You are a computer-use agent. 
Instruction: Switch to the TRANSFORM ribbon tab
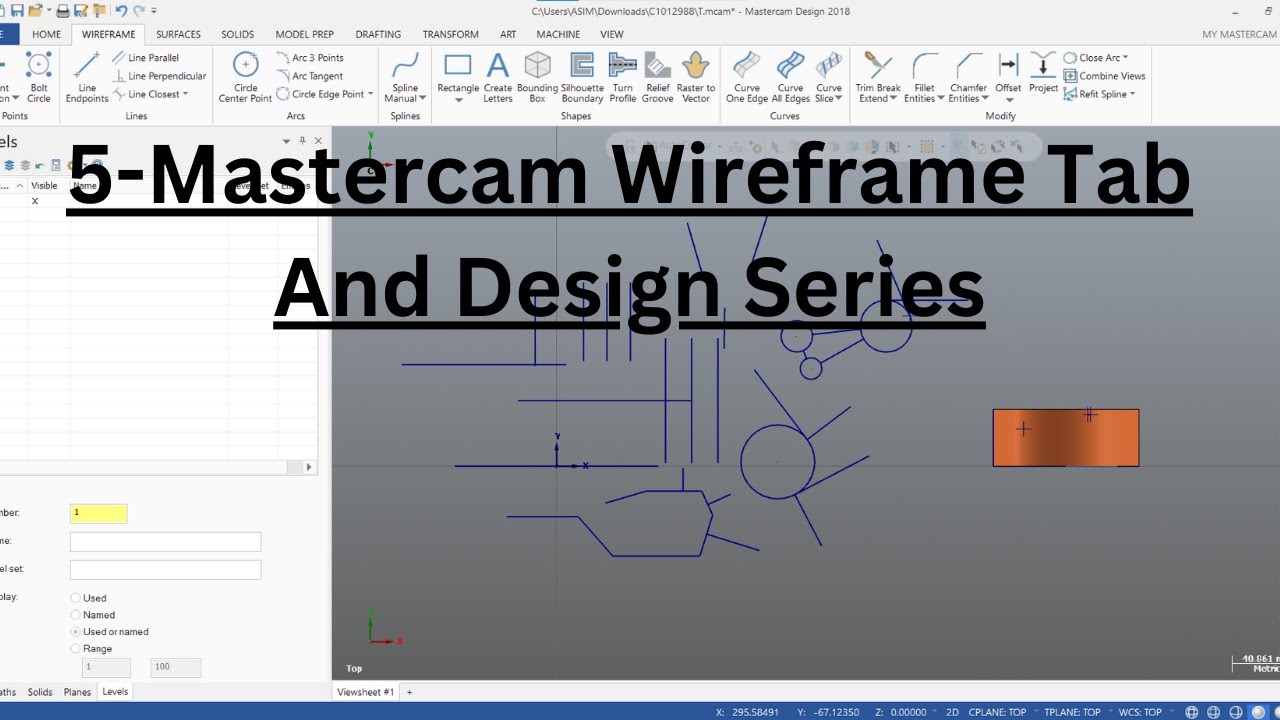pos(450,34)
